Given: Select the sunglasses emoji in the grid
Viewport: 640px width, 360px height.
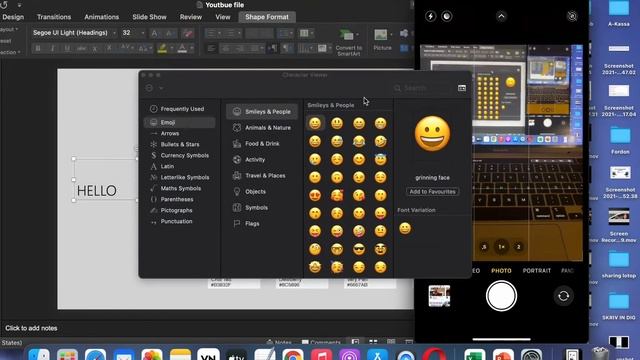Looking at the screenshot, I should (x=359, y=249).
